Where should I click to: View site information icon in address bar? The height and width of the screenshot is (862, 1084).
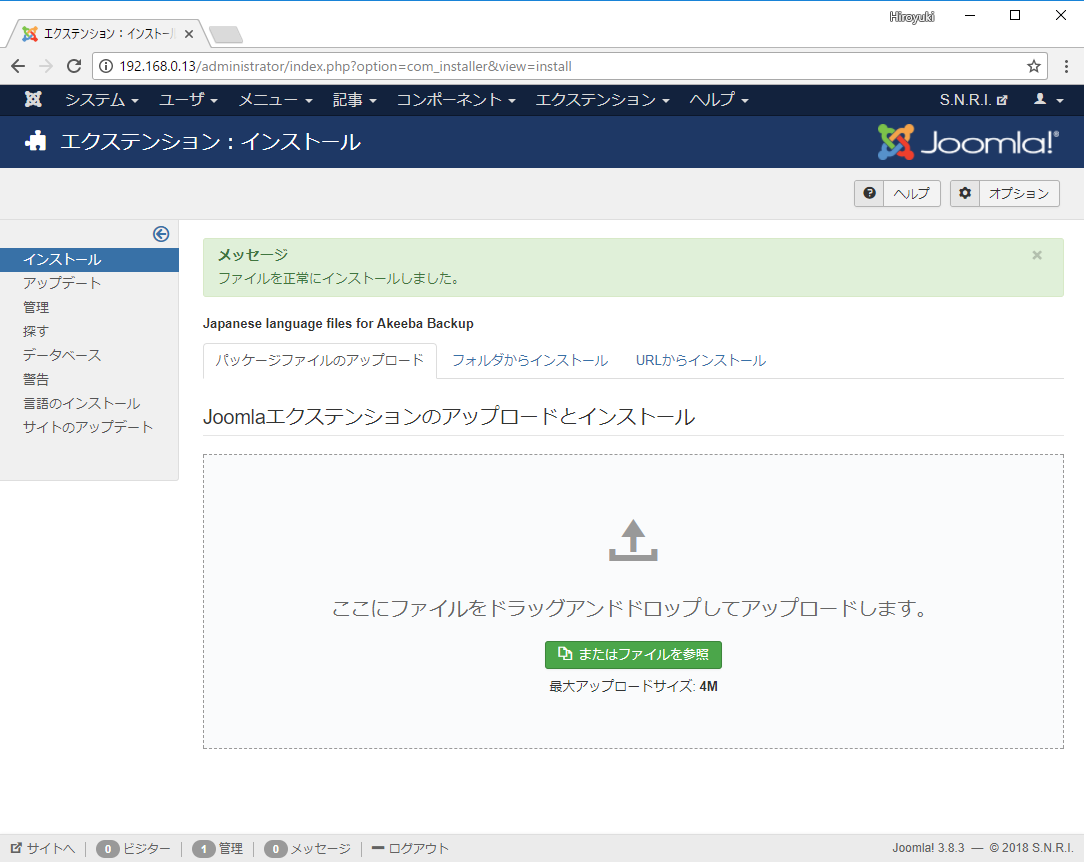pos(106,66)
